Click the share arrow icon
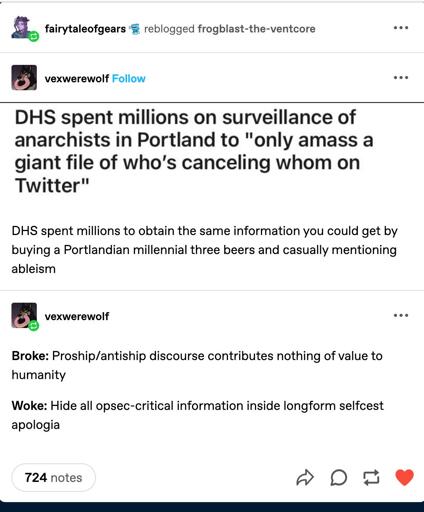Viewport: 424px width, 512px height. click(305, 478)
